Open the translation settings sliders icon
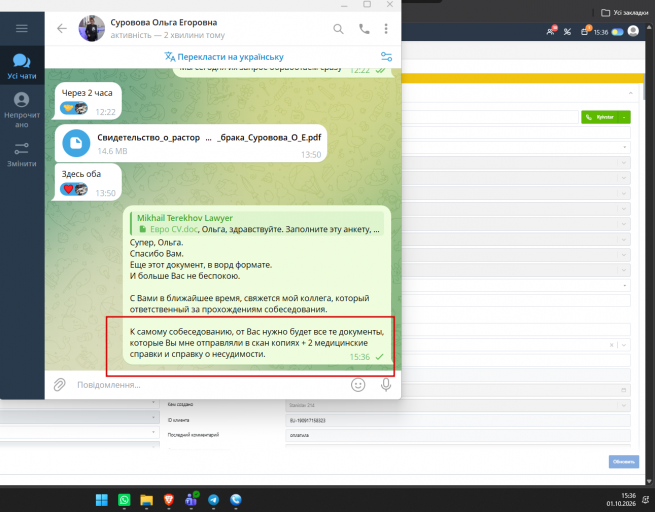 click(x=386, y=56)
